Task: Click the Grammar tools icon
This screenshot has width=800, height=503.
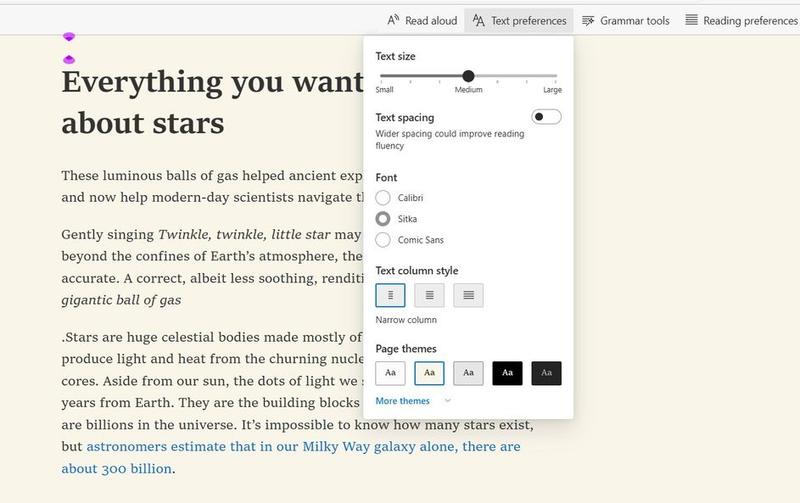Action: [588, 20]
